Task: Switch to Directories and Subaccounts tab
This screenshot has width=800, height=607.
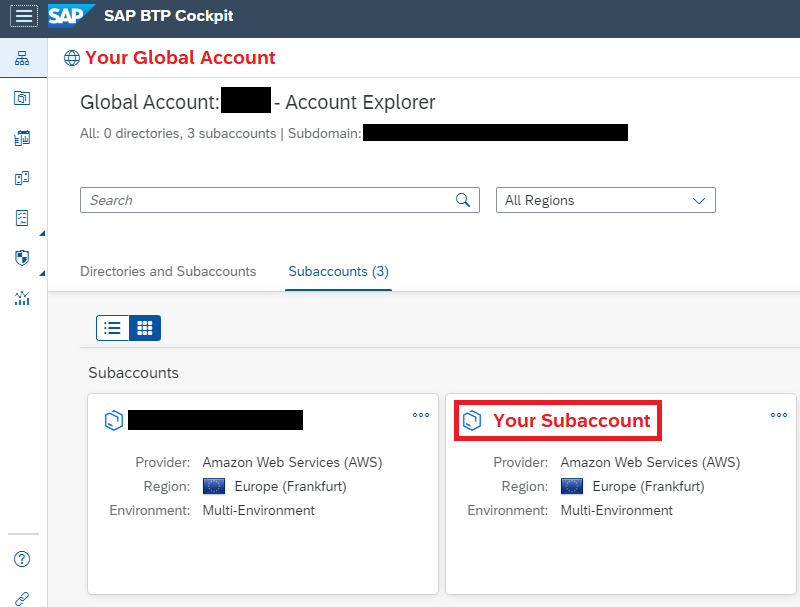Action: click(x=168, y=271)
